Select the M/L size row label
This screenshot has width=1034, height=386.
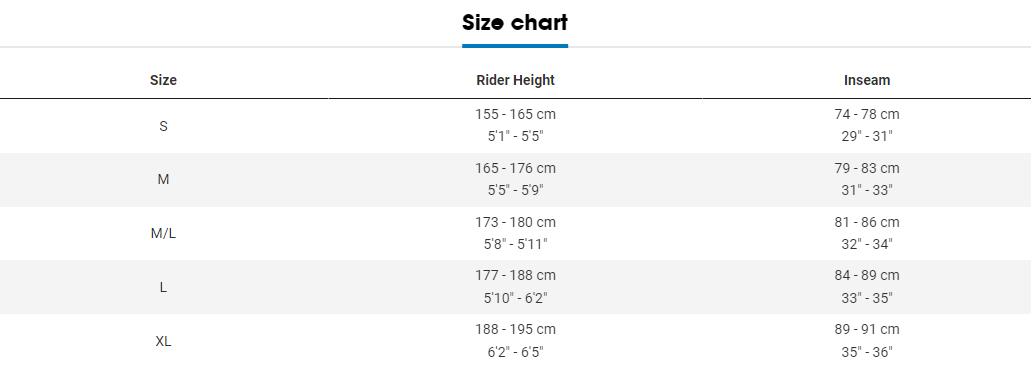pos(164,234)
